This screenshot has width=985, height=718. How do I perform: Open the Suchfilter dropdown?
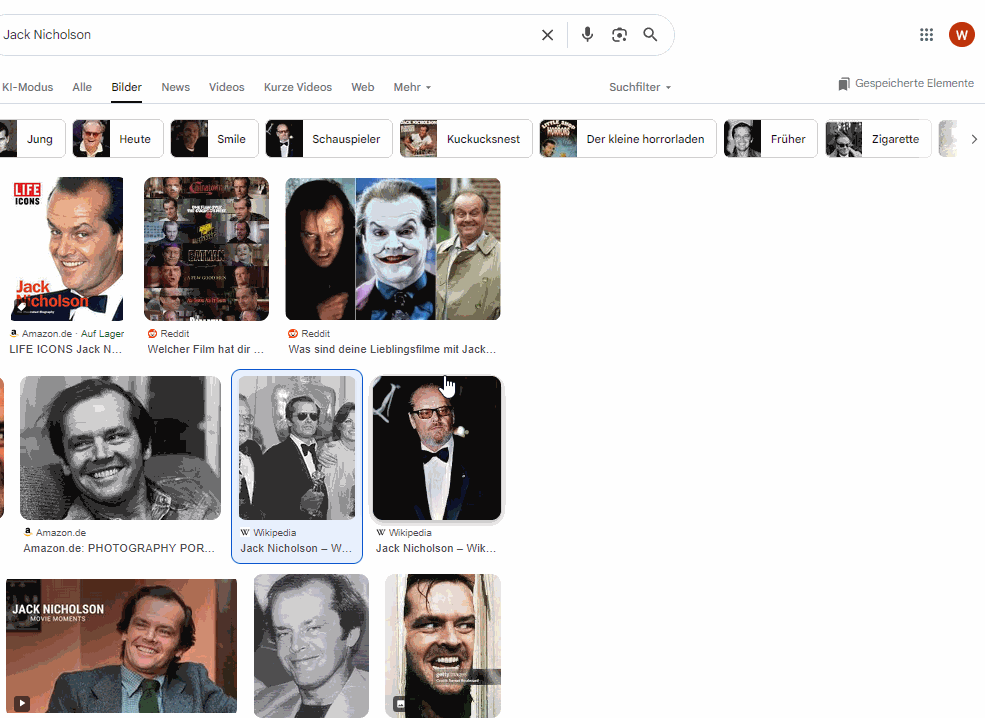(640, 87)
